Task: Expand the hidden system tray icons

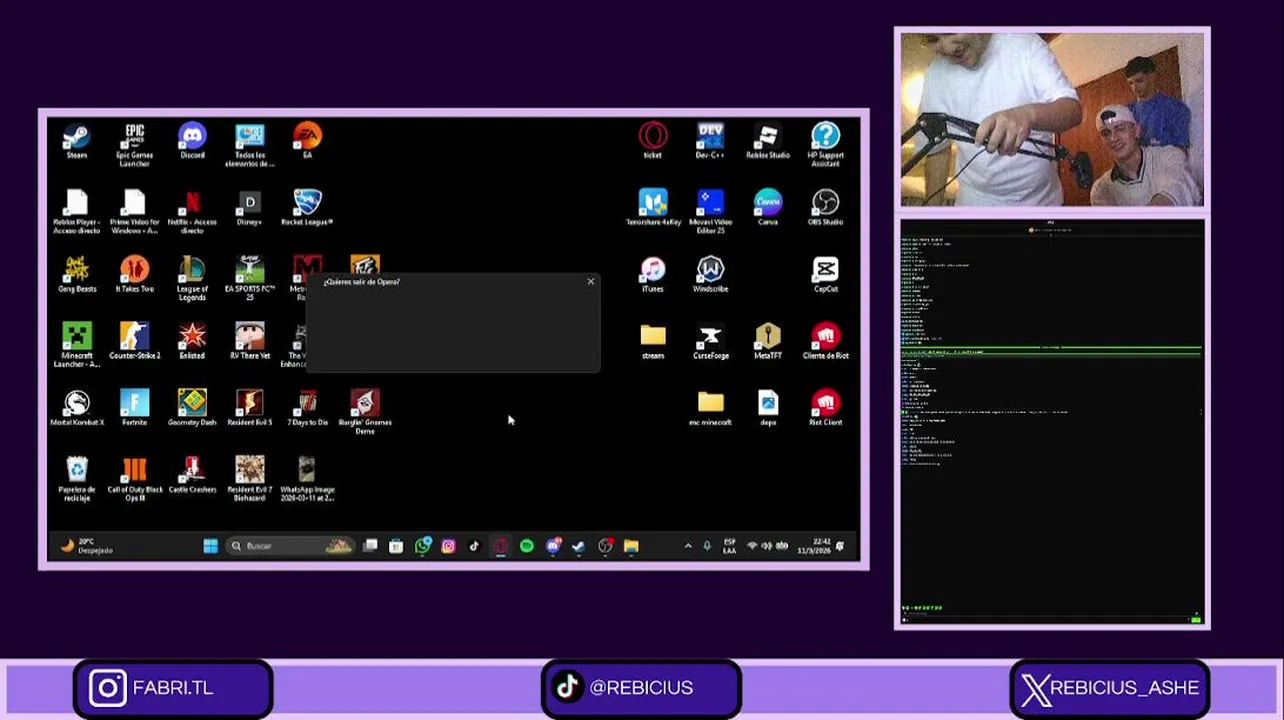Action: [x=687, y=546]
